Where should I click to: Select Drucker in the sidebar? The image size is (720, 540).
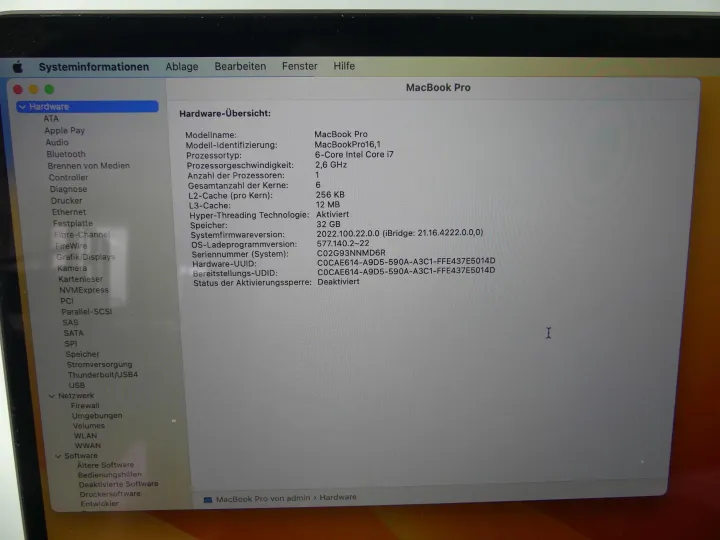67,201
